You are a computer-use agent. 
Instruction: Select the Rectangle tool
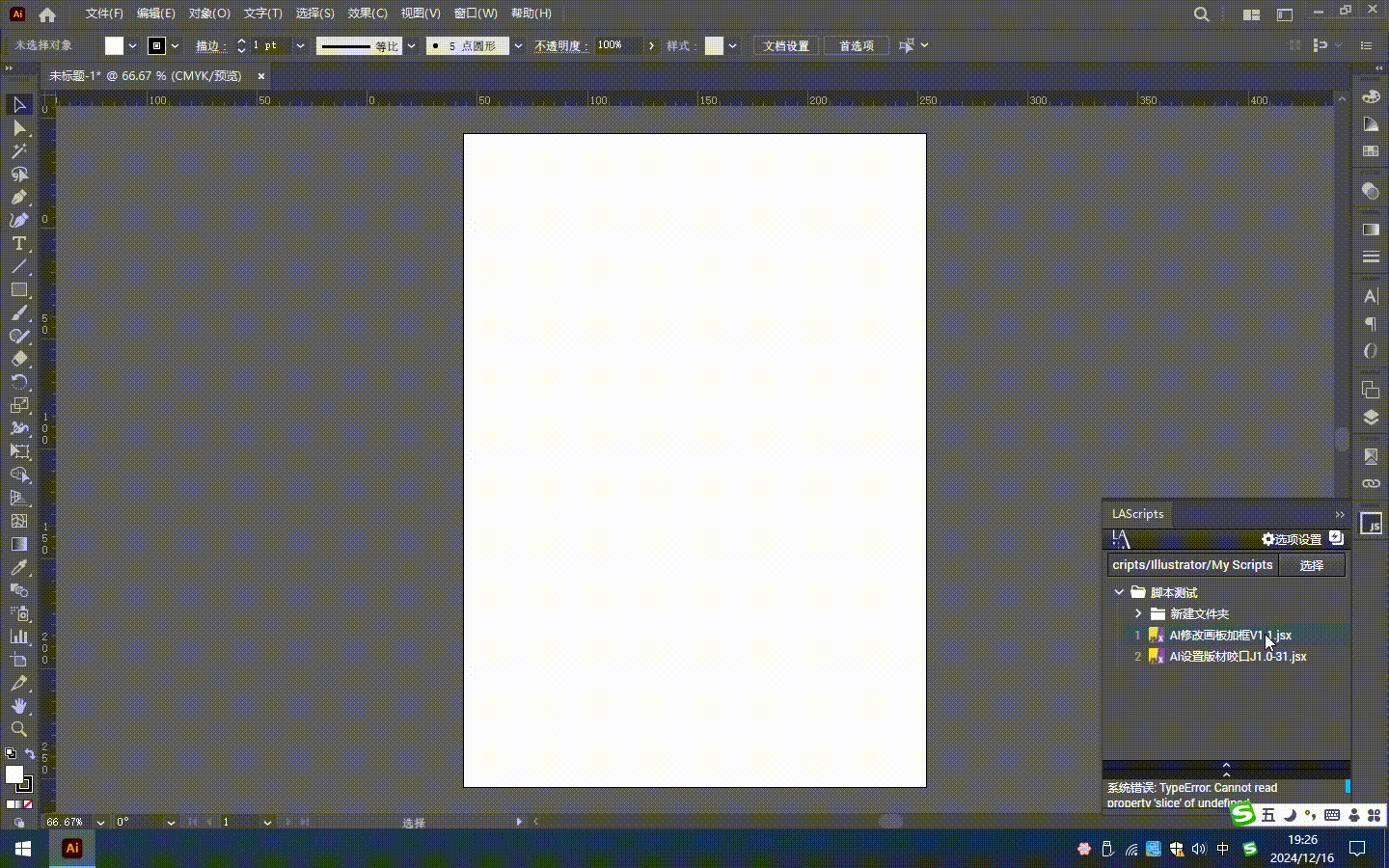point(18,289)
